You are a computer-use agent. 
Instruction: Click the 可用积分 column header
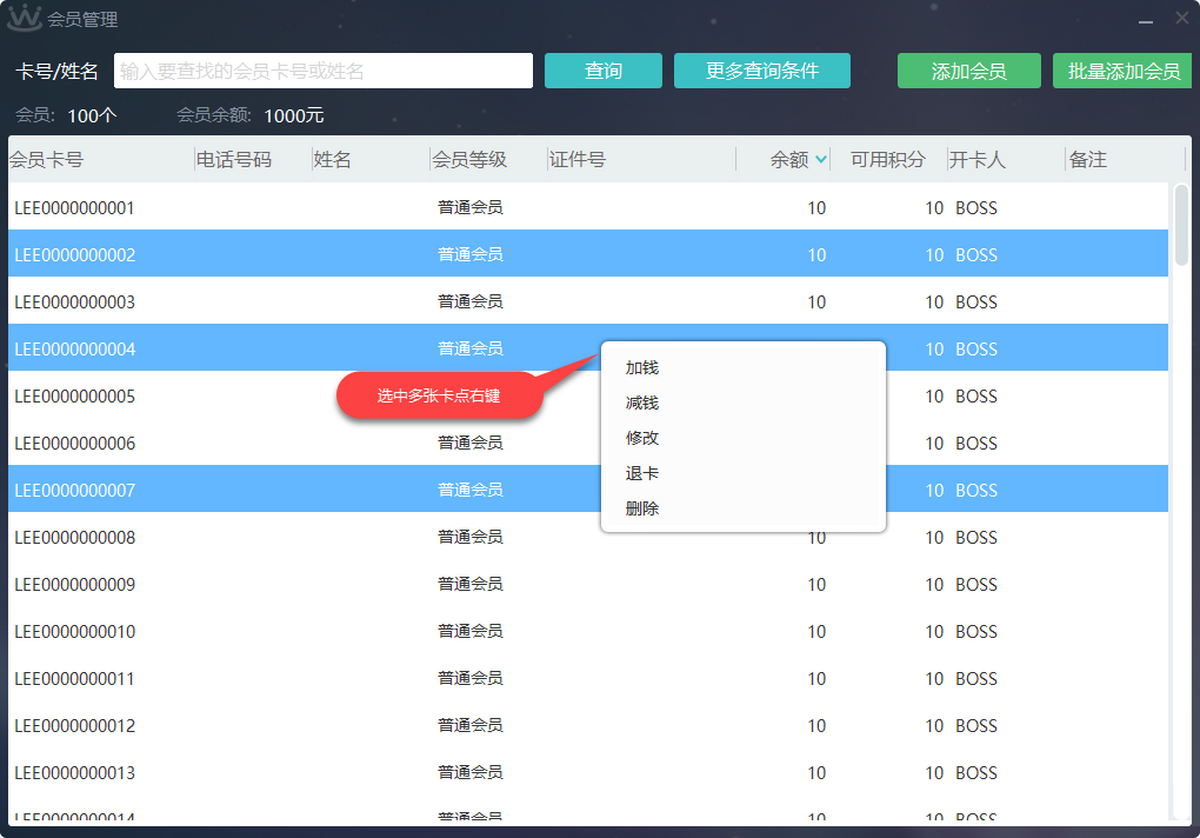pyautogui.click(x=887, y=160)
